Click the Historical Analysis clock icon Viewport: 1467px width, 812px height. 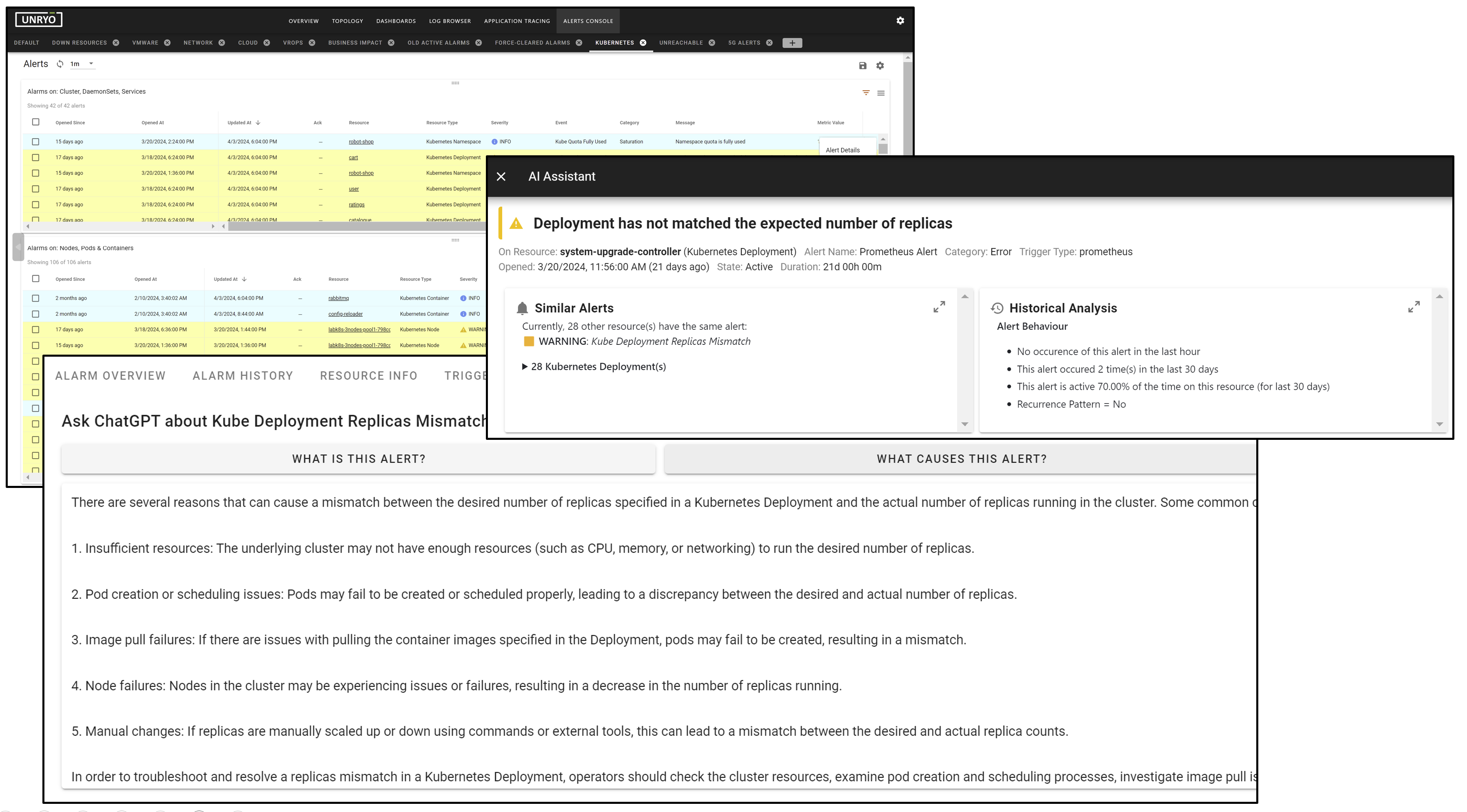[x=997, y=308]
